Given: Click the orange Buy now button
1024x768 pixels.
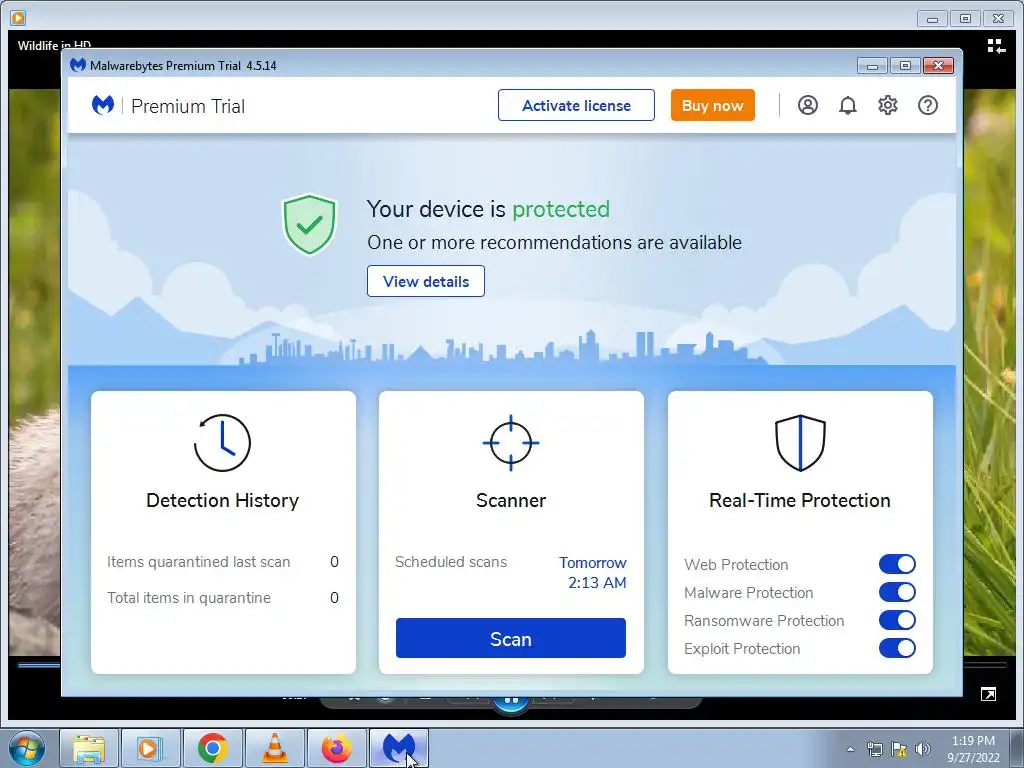Looking at the screenshot, I should click(712, 105).
